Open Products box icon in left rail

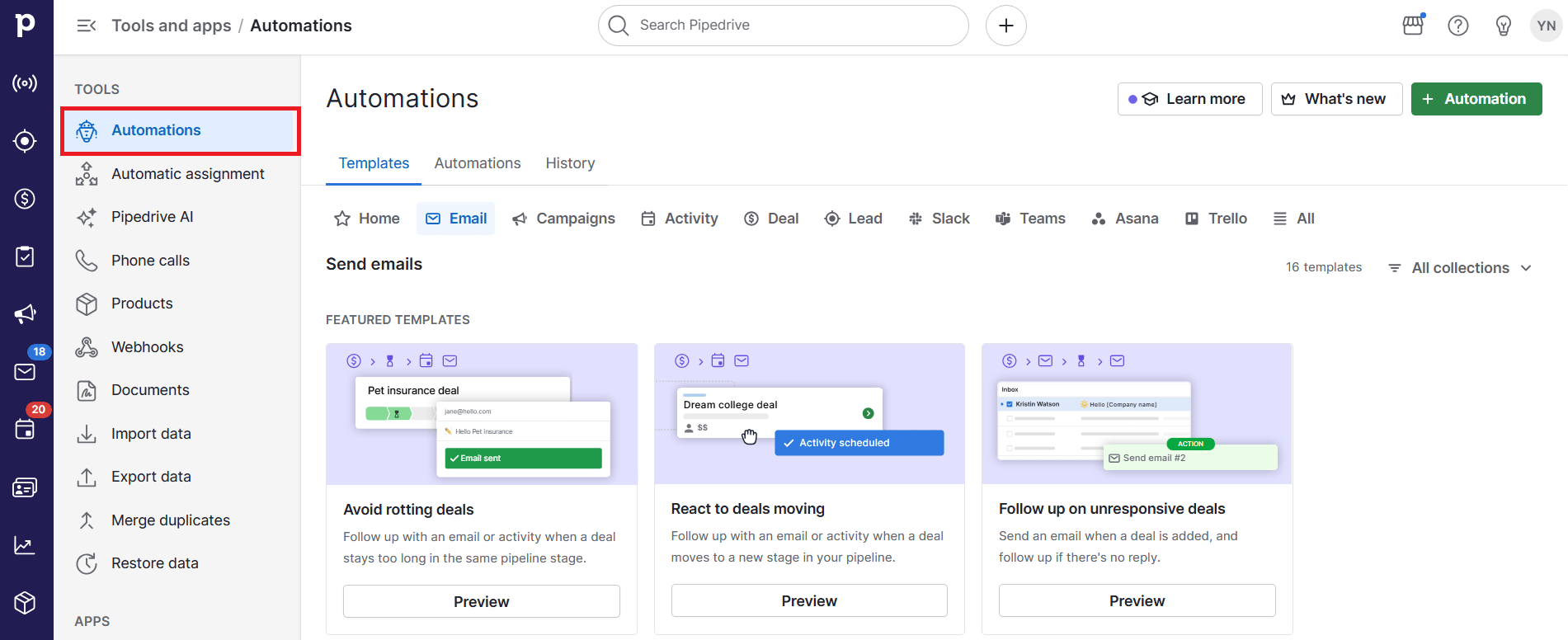25,603
